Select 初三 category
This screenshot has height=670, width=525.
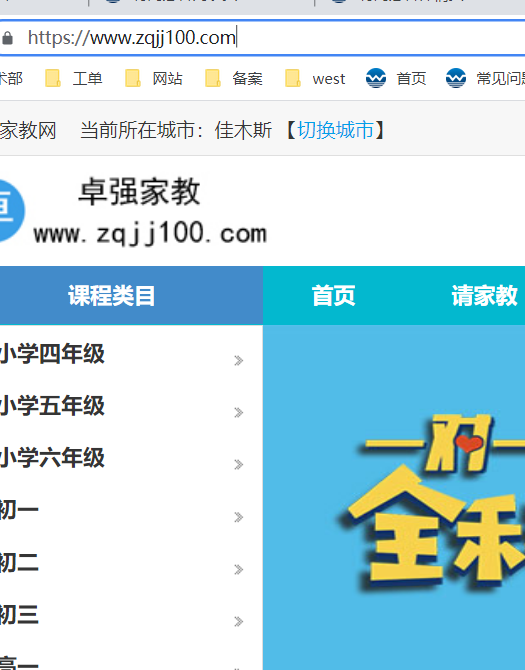19,615
